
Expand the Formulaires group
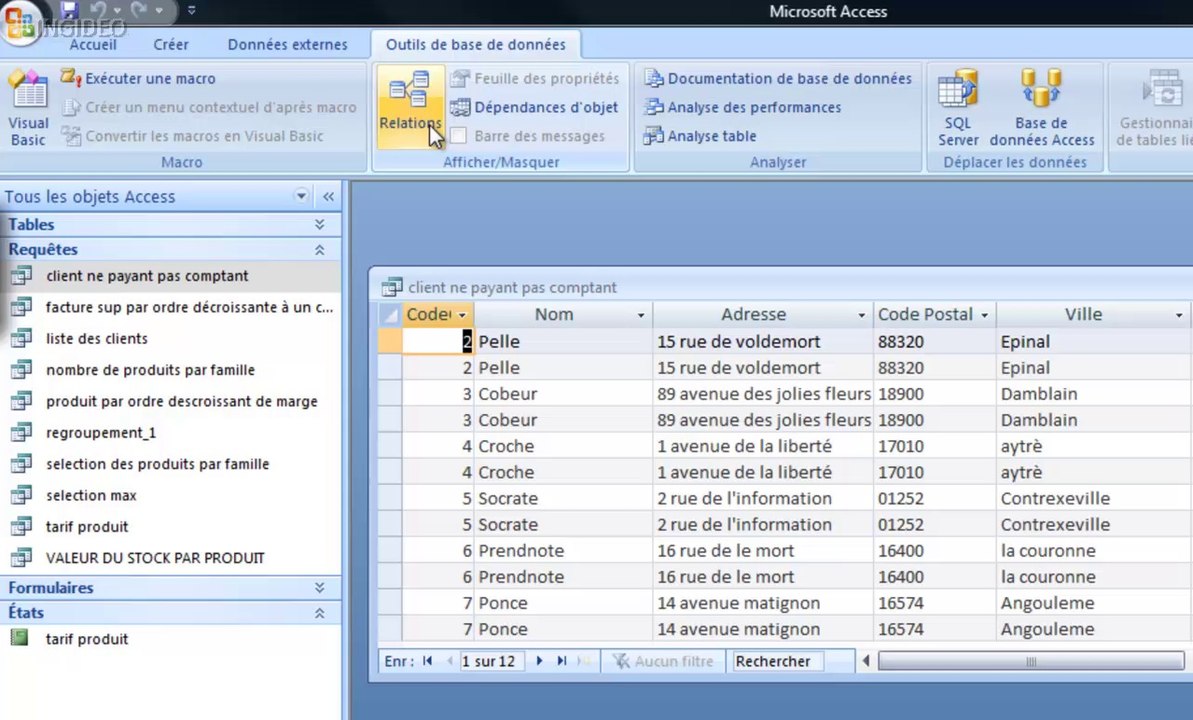[x=320, y=588]
